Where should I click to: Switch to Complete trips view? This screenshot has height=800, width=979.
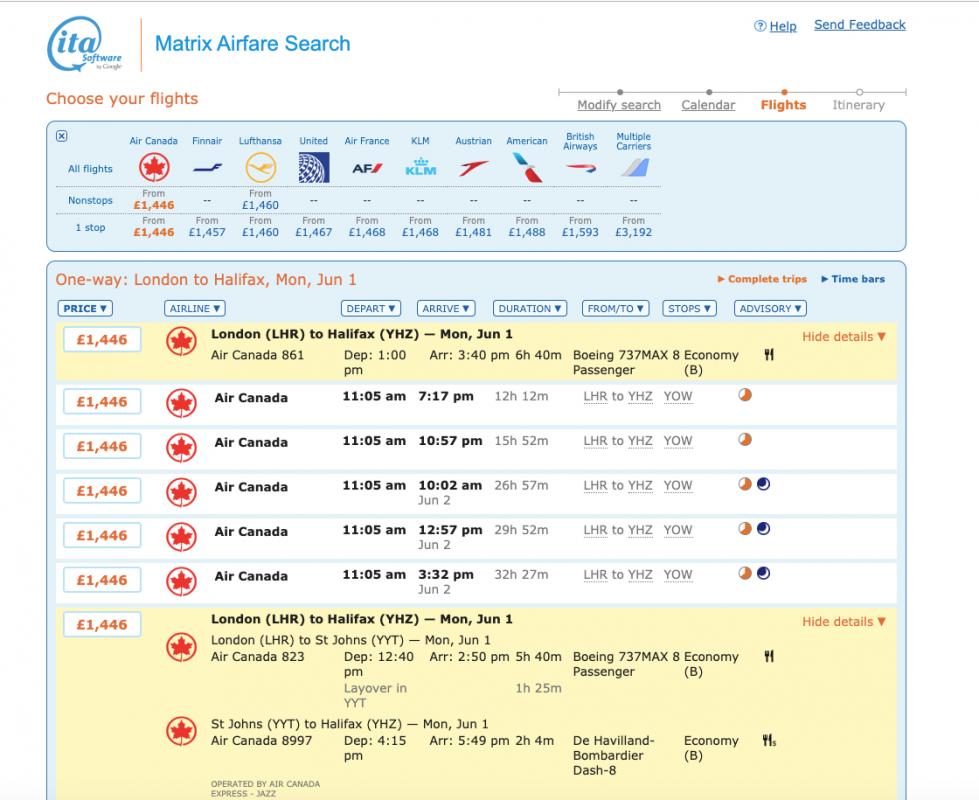[x=762, y=279]
